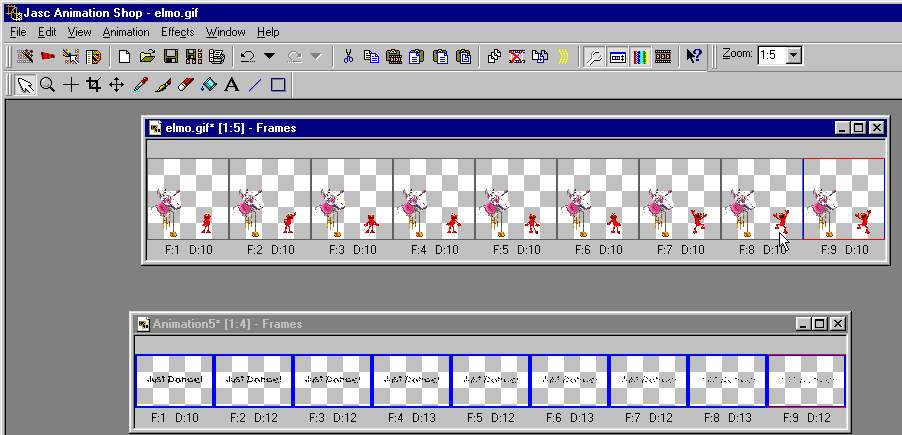Activate context help pointer icon

[x=693, y=56]
